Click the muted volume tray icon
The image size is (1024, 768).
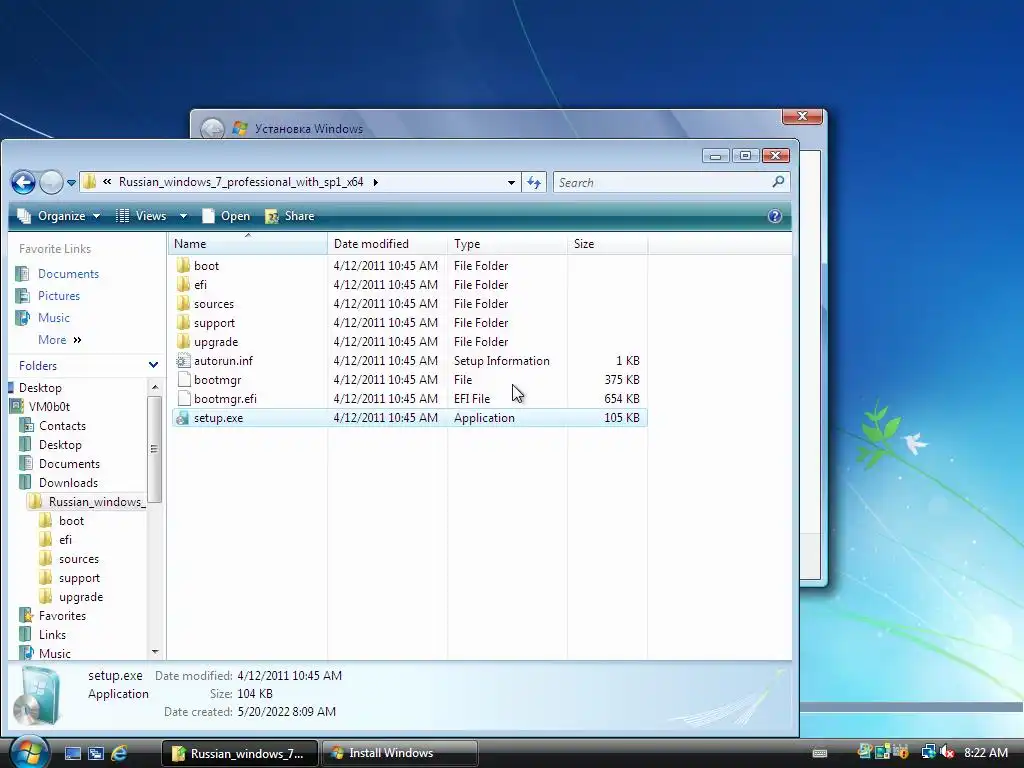[947, 752]
